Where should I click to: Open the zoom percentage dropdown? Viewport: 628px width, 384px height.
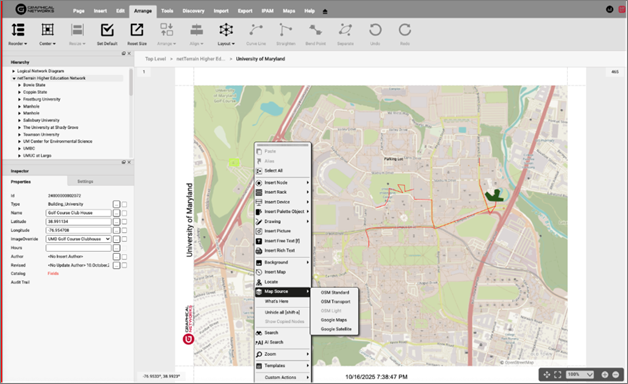click(580, 374)
